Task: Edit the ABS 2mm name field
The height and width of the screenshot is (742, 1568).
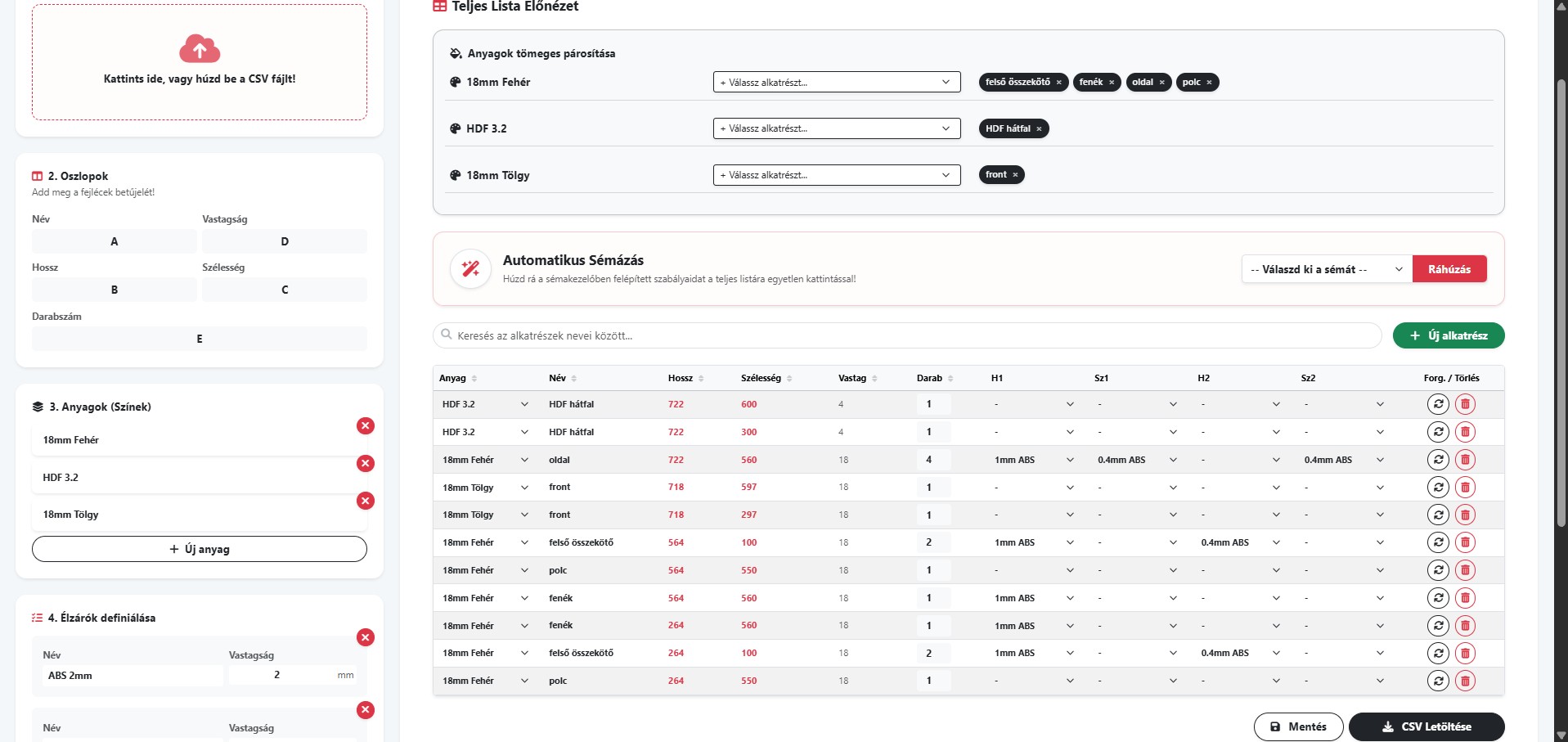Action: click(133, 676)
